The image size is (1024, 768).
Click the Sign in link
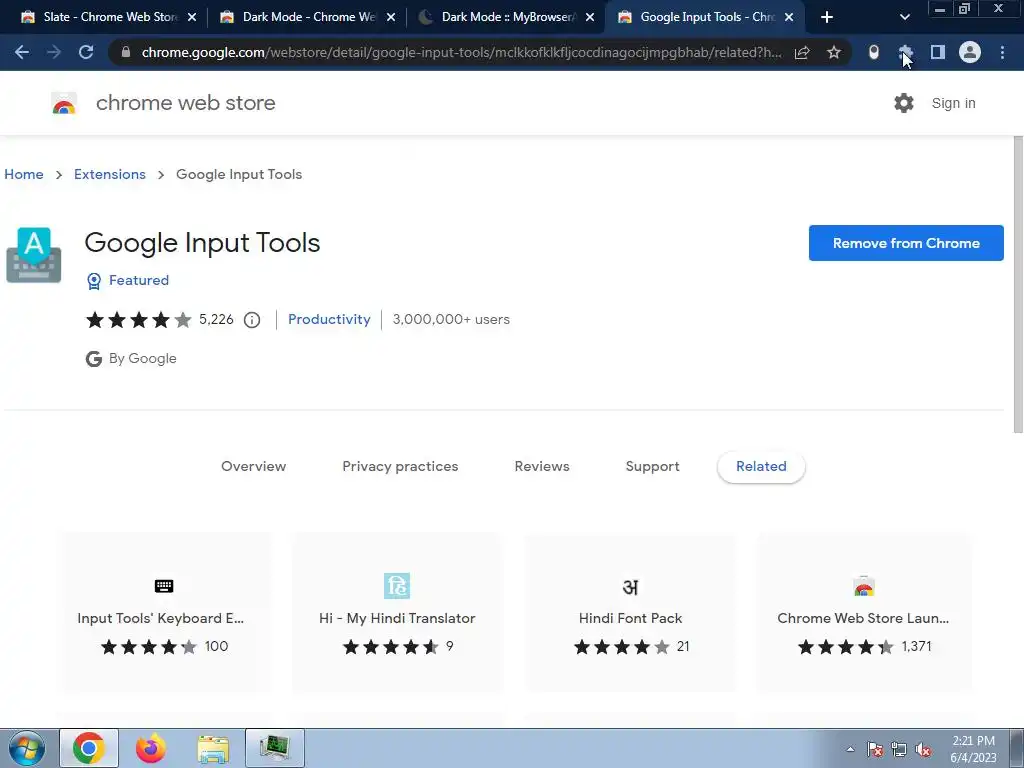(x=953, y=103)
